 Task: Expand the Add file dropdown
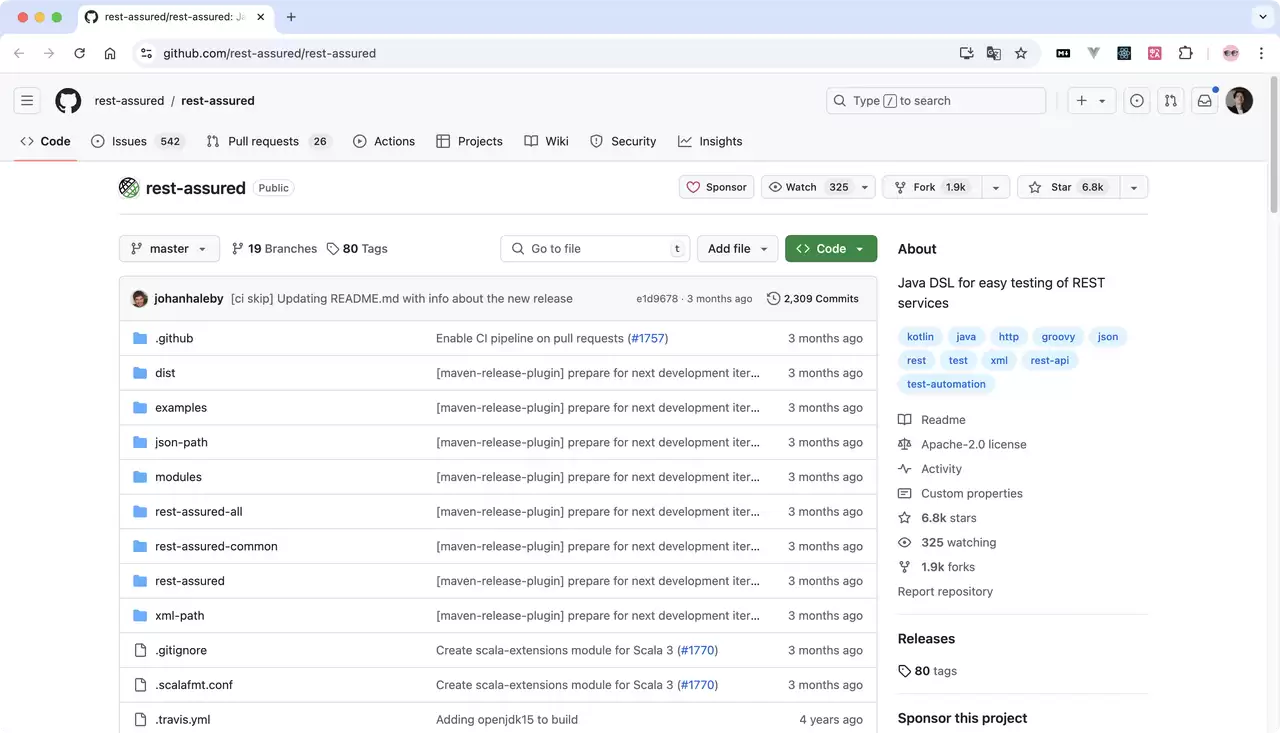738,248
